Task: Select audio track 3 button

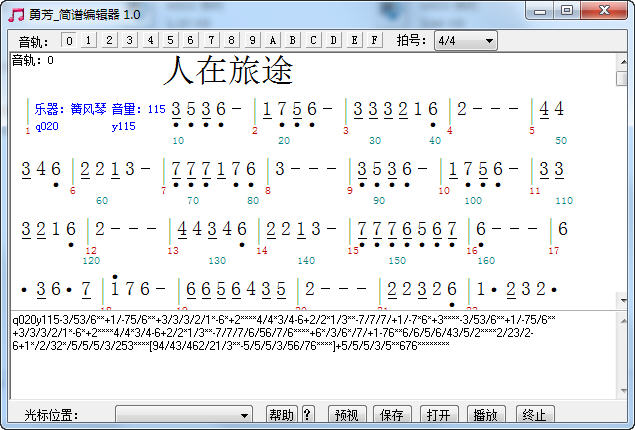Action: point(130,41)
